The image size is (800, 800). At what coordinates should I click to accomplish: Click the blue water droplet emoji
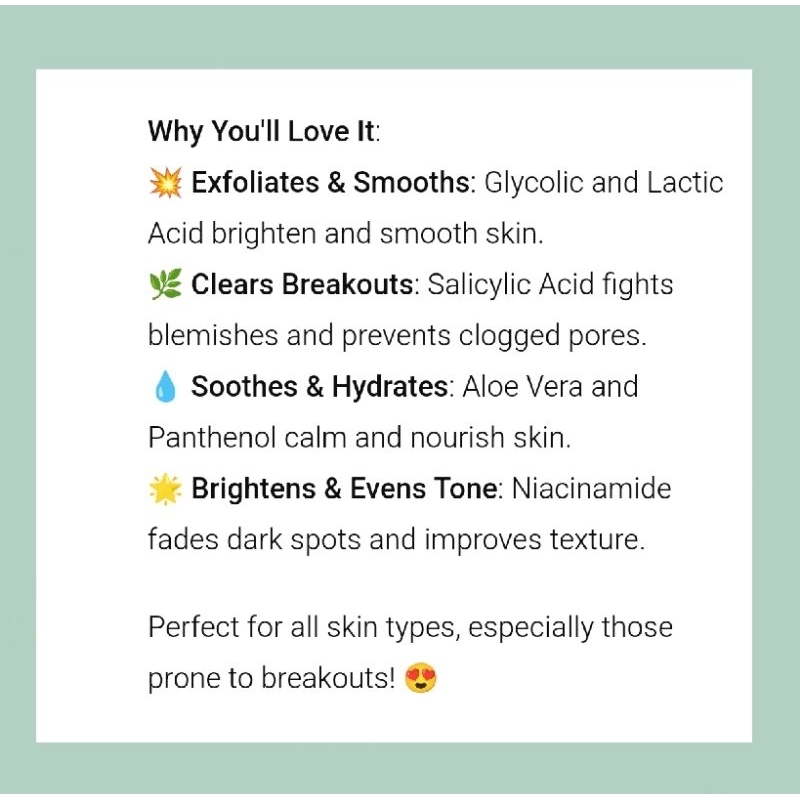[164, 387]
